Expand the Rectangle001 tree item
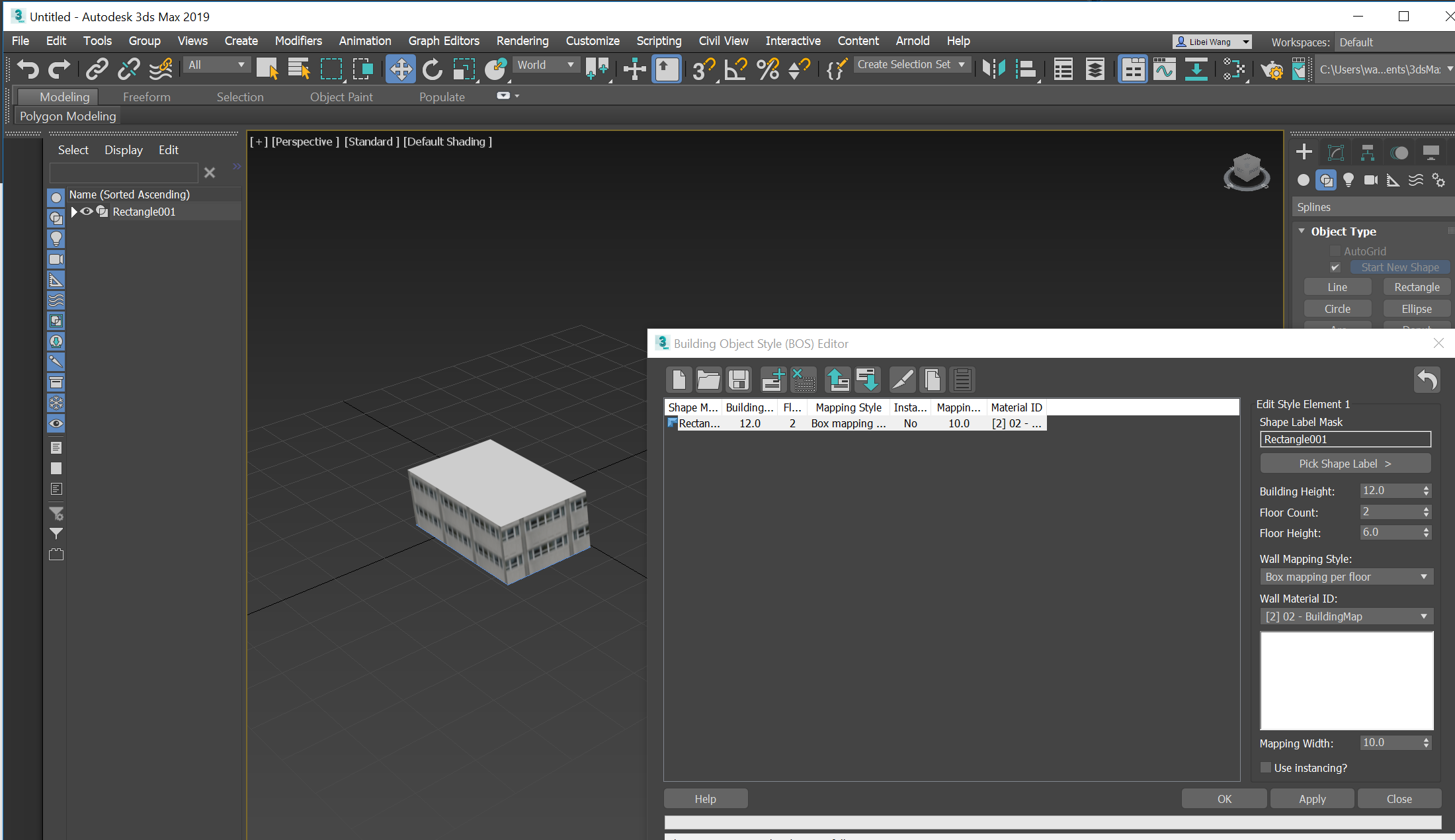This screenshot has height=840, width=1455. (x=73, y=212)
